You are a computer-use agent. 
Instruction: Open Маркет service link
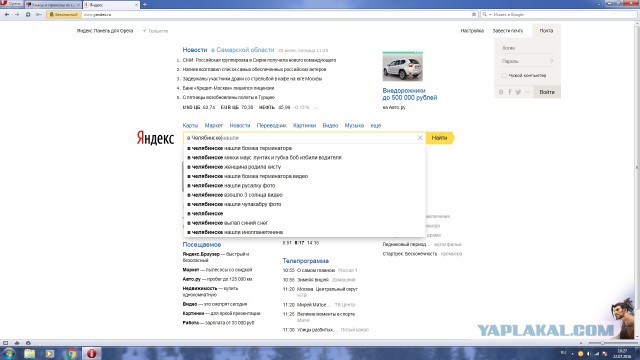coord(214,125)
